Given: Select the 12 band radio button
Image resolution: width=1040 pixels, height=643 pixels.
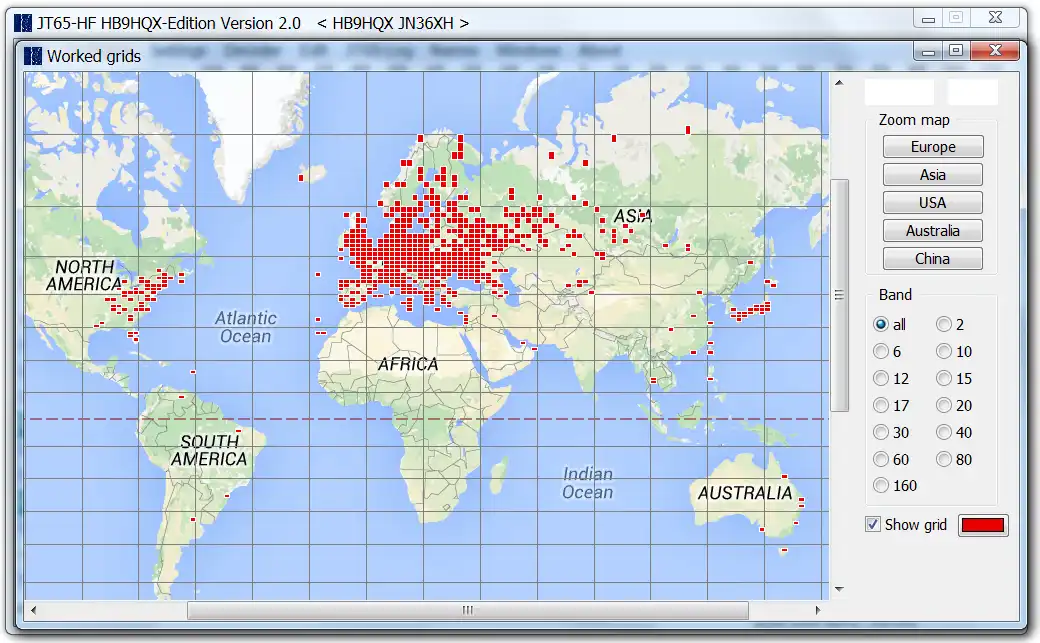Looking at the screenshot, I should 881,378.
